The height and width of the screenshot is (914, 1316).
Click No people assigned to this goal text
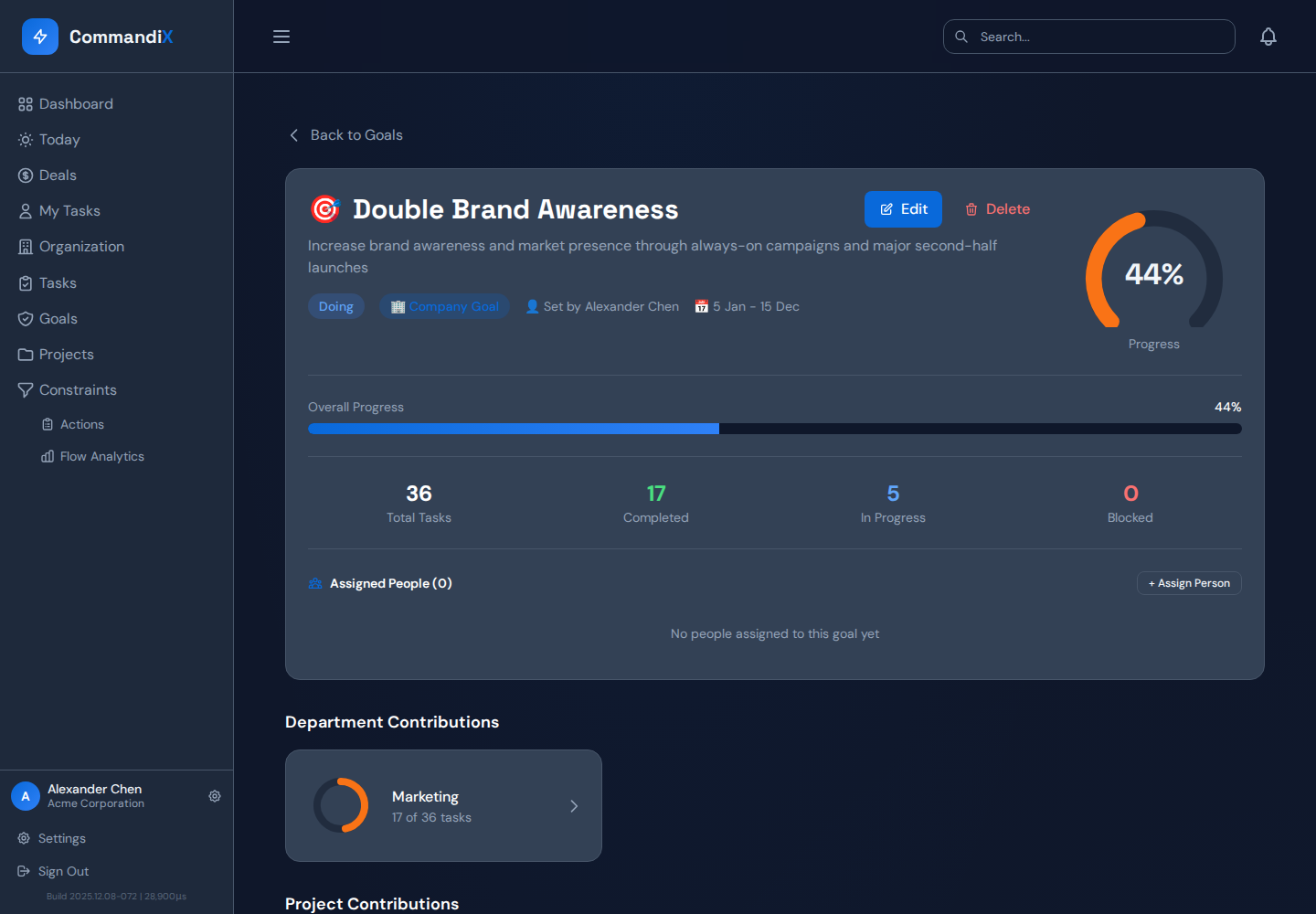[775, 633]
